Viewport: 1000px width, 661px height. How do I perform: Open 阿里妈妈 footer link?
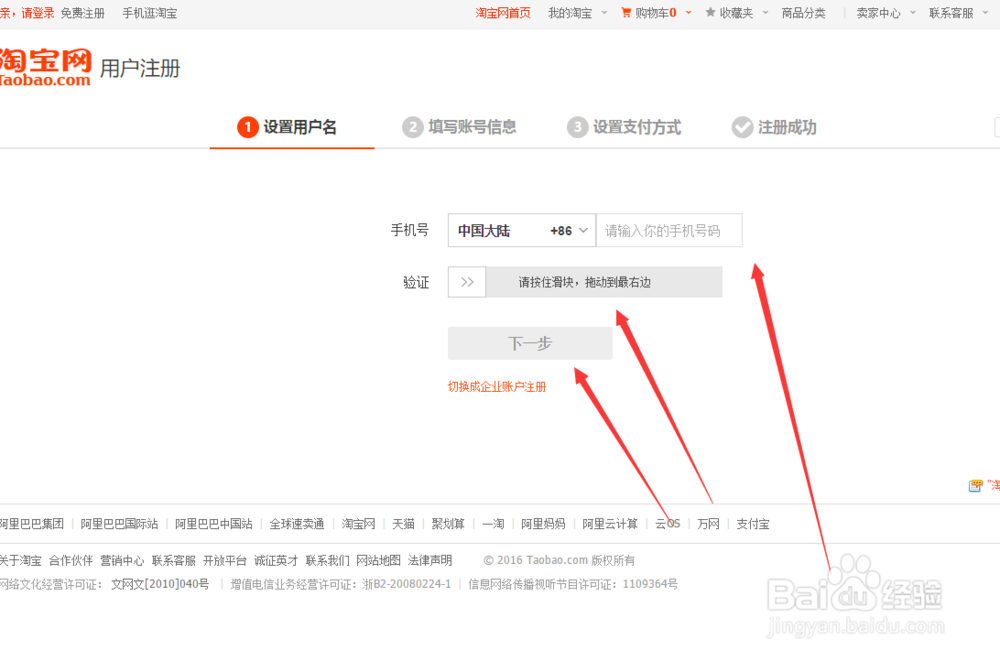543,524
